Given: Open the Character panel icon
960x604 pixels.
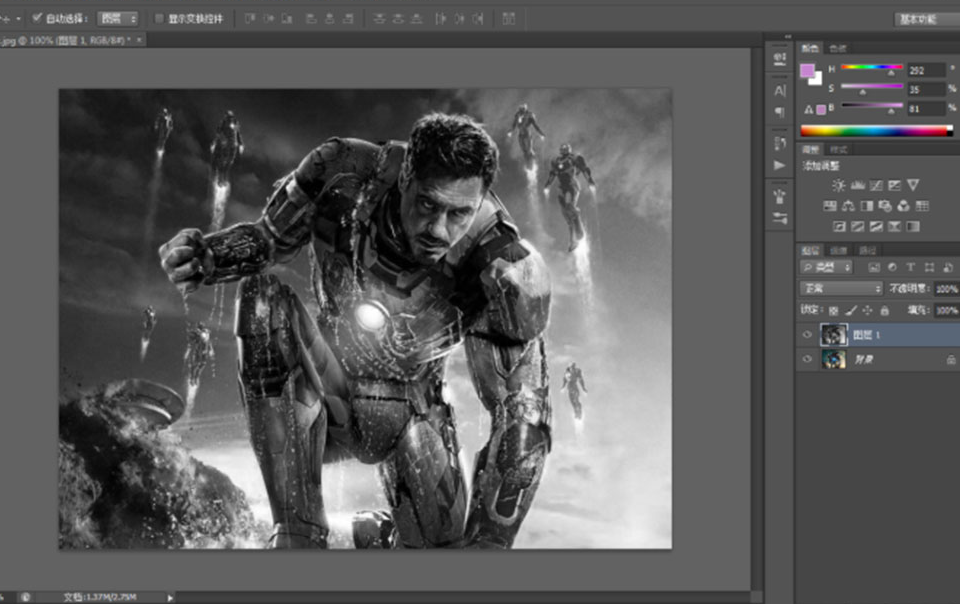Looking at the screenshot, I should click(x=780, y=90).
